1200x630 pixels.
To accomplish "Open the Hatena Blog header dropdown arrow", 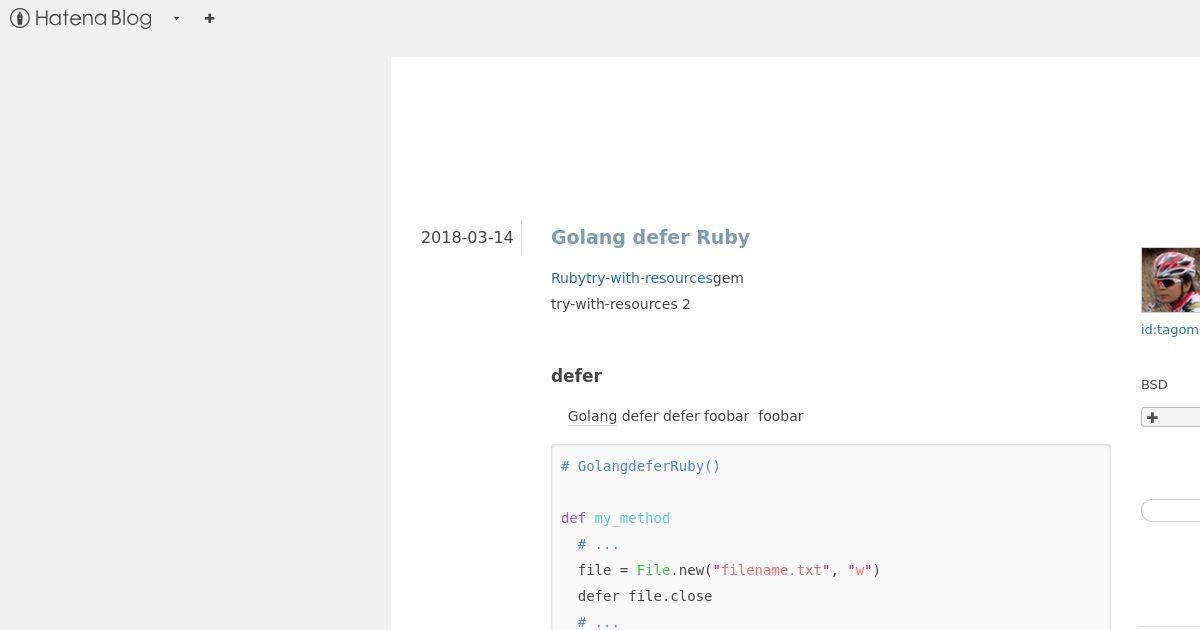I will 176,18.
